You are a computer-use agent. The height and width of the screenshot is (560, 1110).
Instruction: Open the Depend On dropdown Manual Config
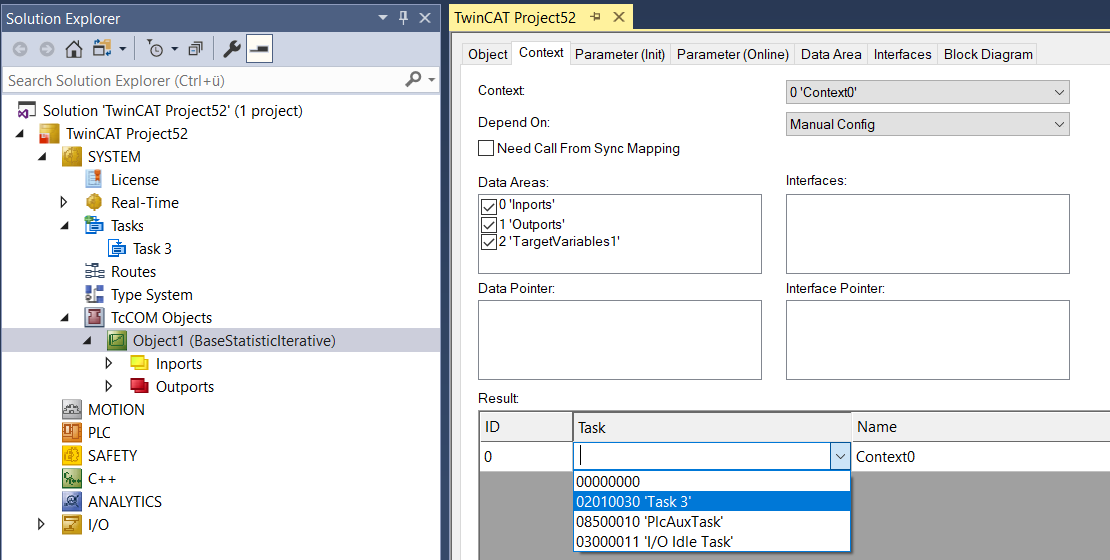(927, 124)
